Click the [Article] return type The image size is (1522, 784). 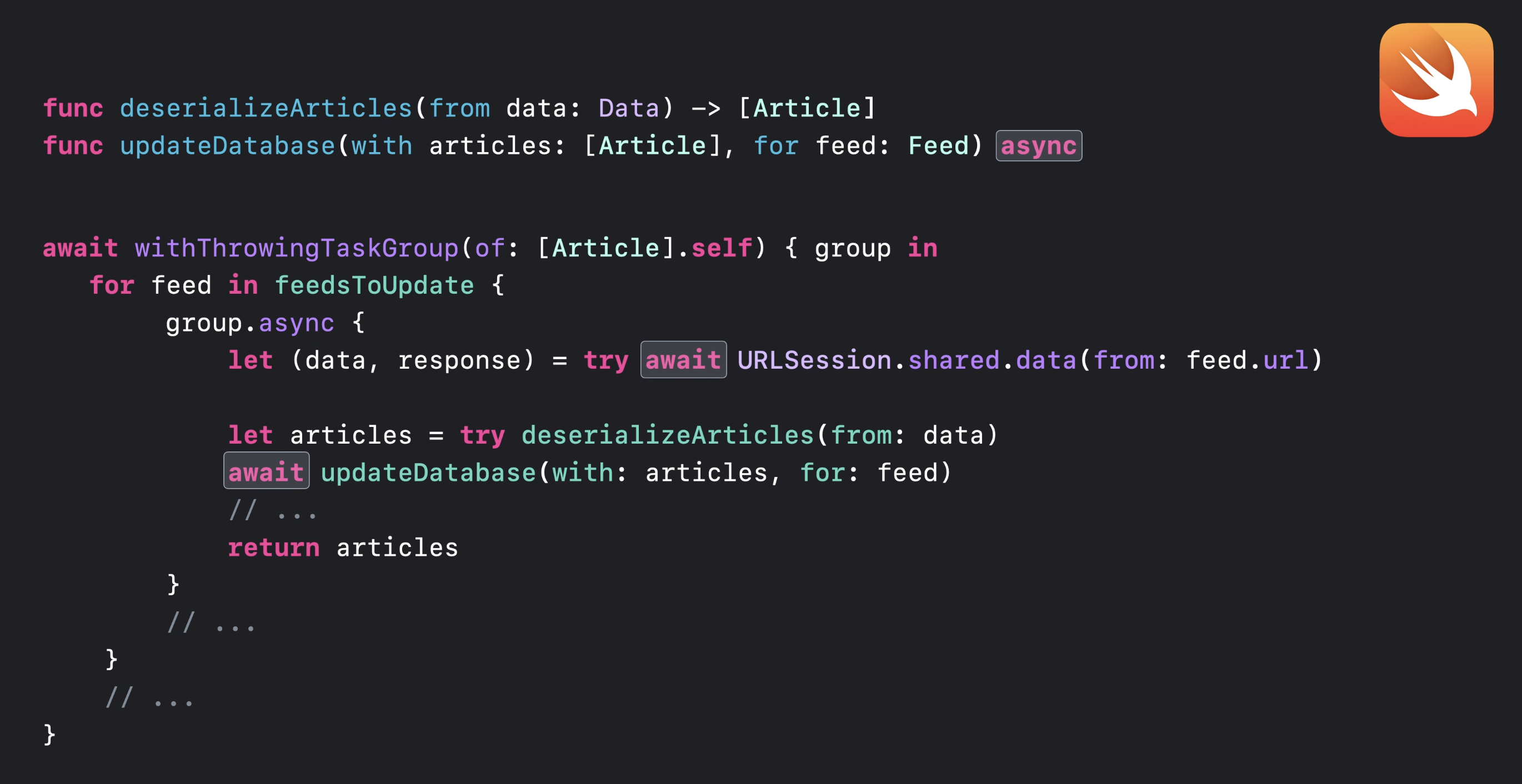point(807,108)
